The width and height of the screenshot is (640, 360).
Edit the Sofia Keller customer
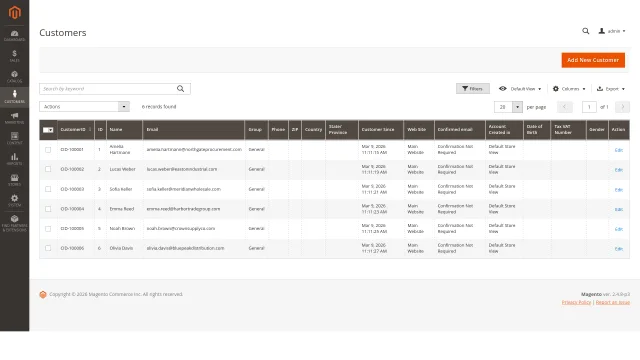[x=619, y=190]
